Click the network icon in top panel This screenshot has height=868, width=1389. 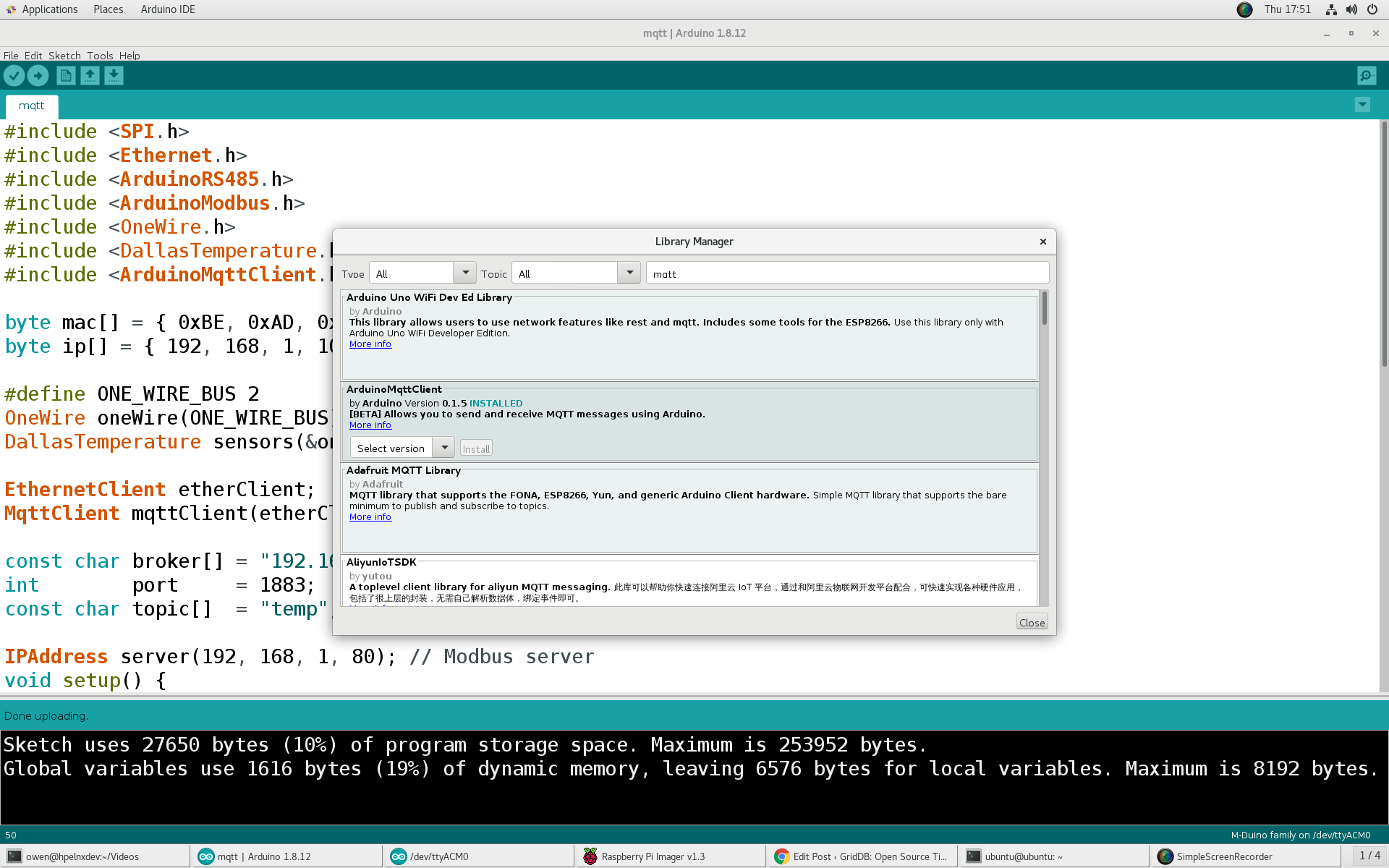click(x=1331, y=9)
